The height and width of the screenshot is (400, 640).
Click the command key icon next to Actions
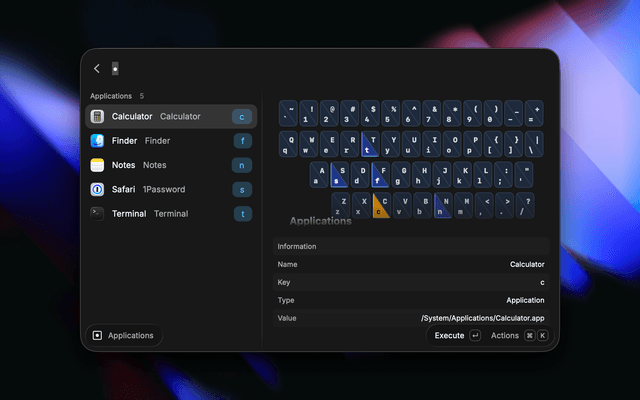[529, 336]
